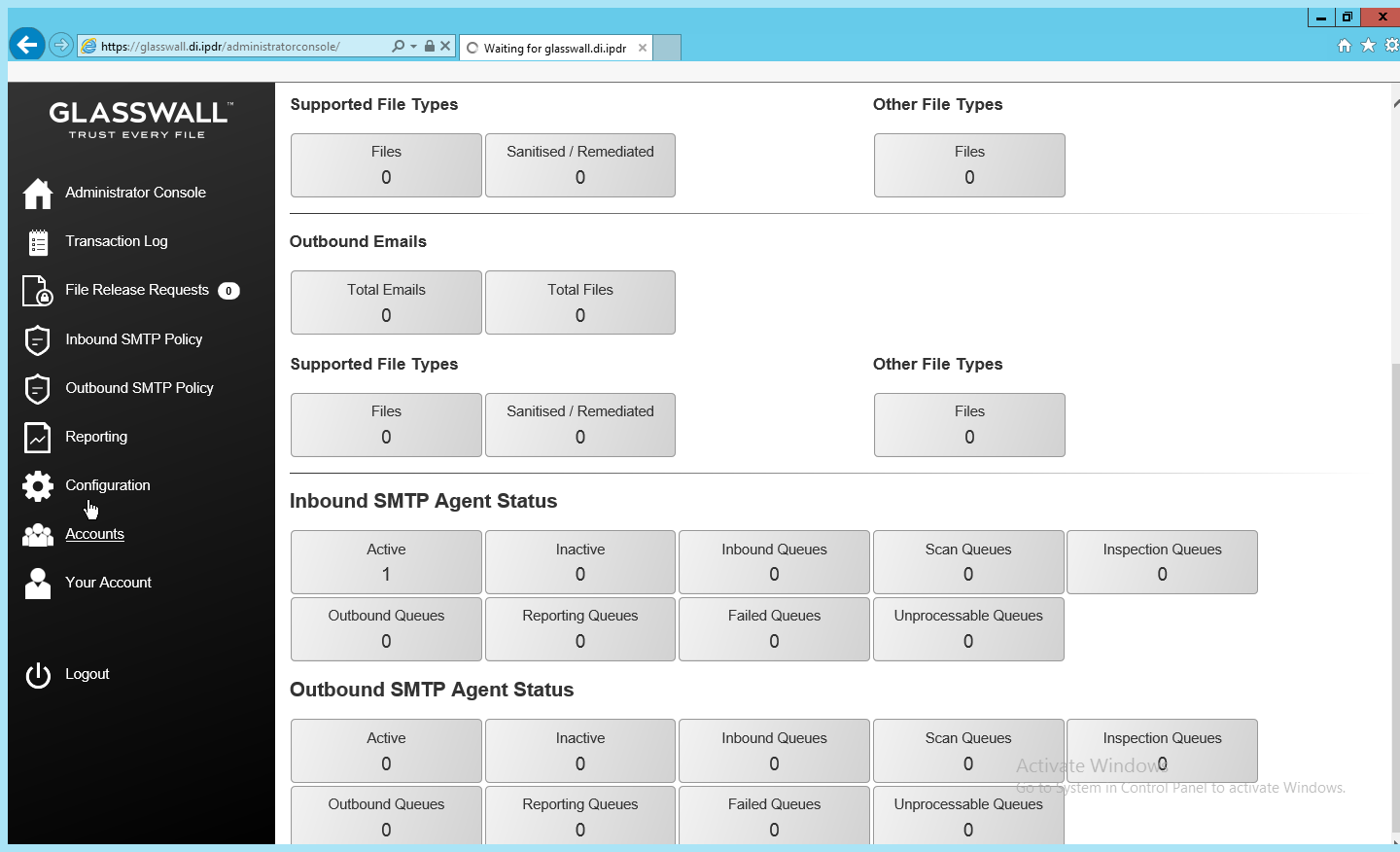Image resolution: width=1400 pixels, height=852 pixels.
Task: Click the Logout power icon
Action: [x=38, y=675]
